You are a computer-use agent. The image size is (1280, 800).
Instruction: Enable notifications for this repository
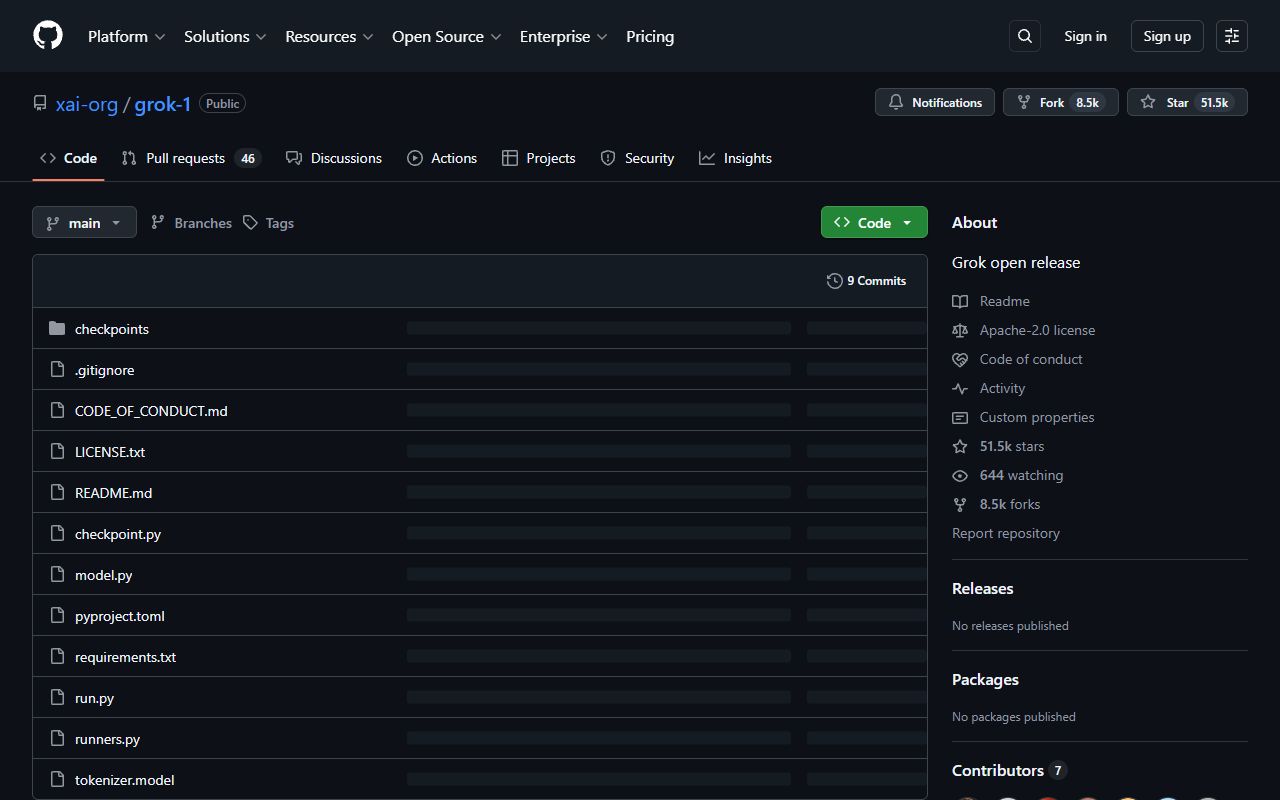(x=934, y=102)
